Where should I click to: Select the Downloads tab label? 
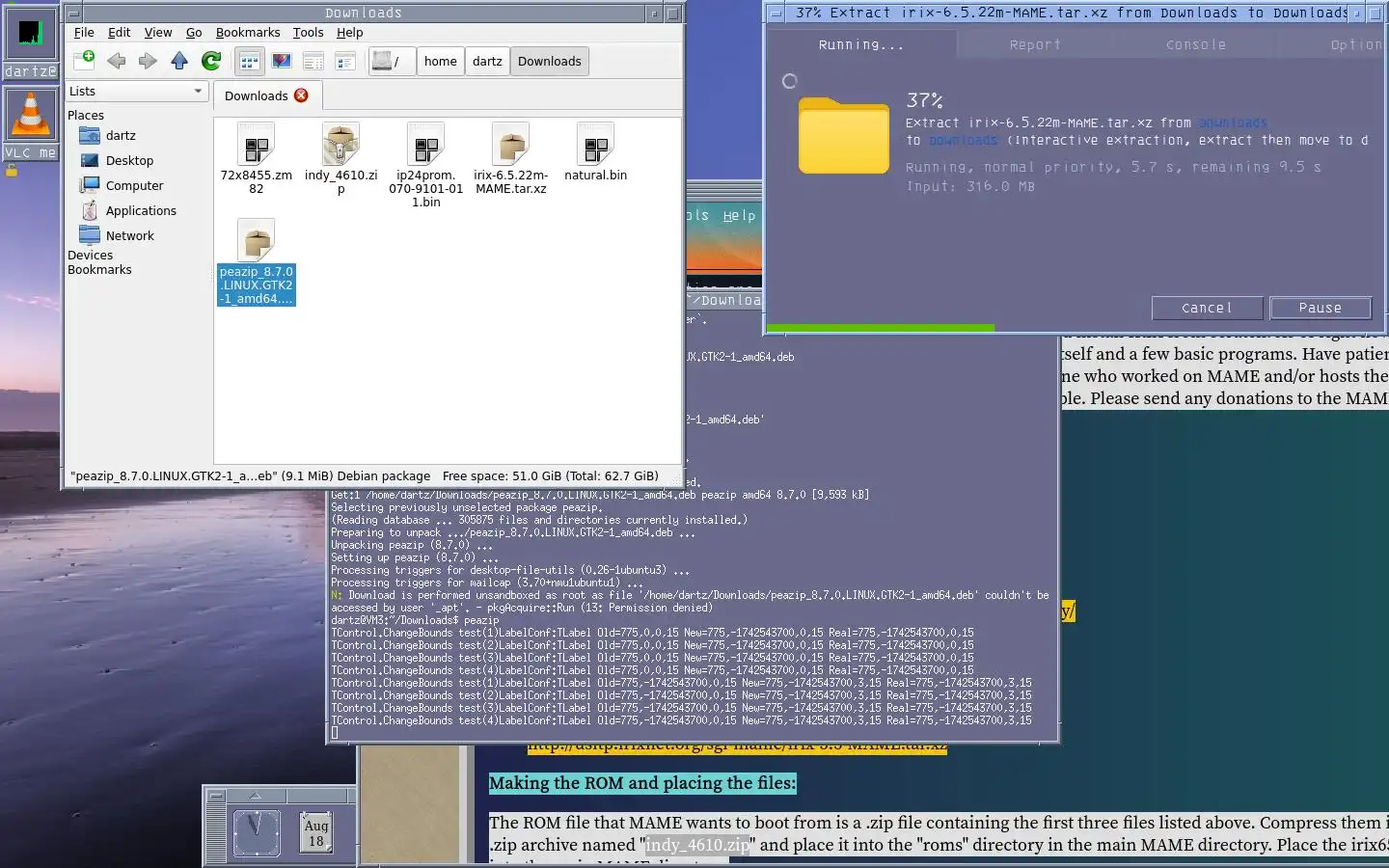[257, 95]
